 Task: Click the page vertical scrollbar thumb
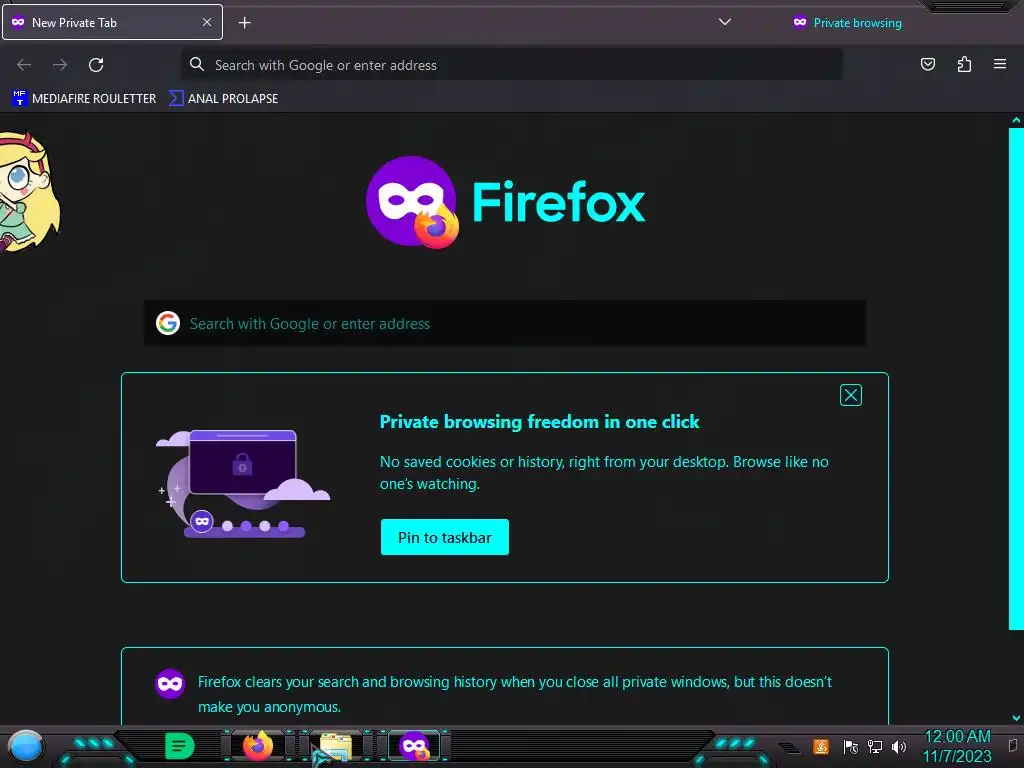click(1016, 379)
